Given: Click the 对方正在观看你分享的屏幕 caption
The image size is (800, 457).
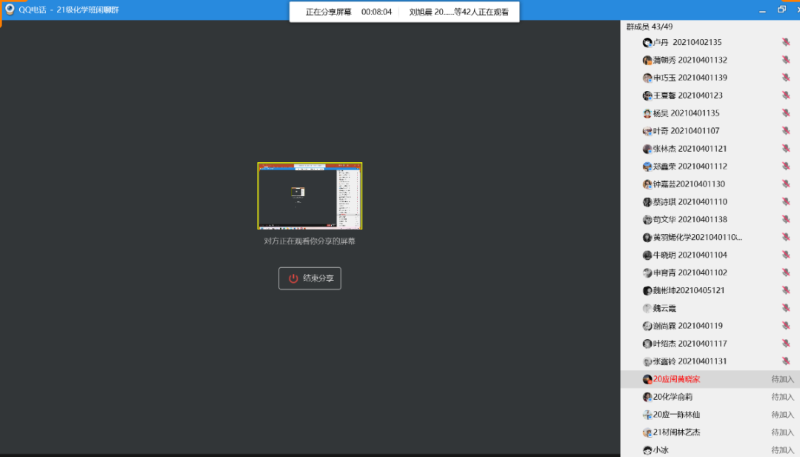Looking at the screenshot, I should point(310,241).
